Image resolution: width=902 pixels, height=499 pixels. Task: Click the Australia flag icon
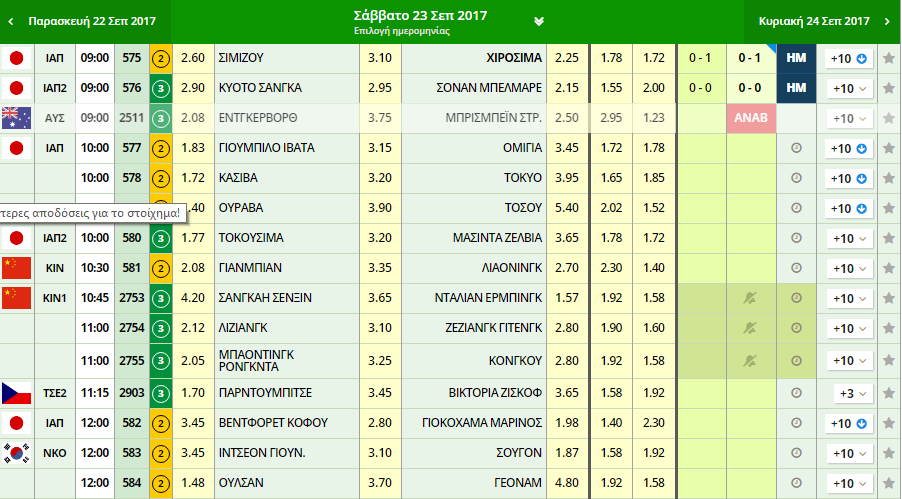coord(16,117)
